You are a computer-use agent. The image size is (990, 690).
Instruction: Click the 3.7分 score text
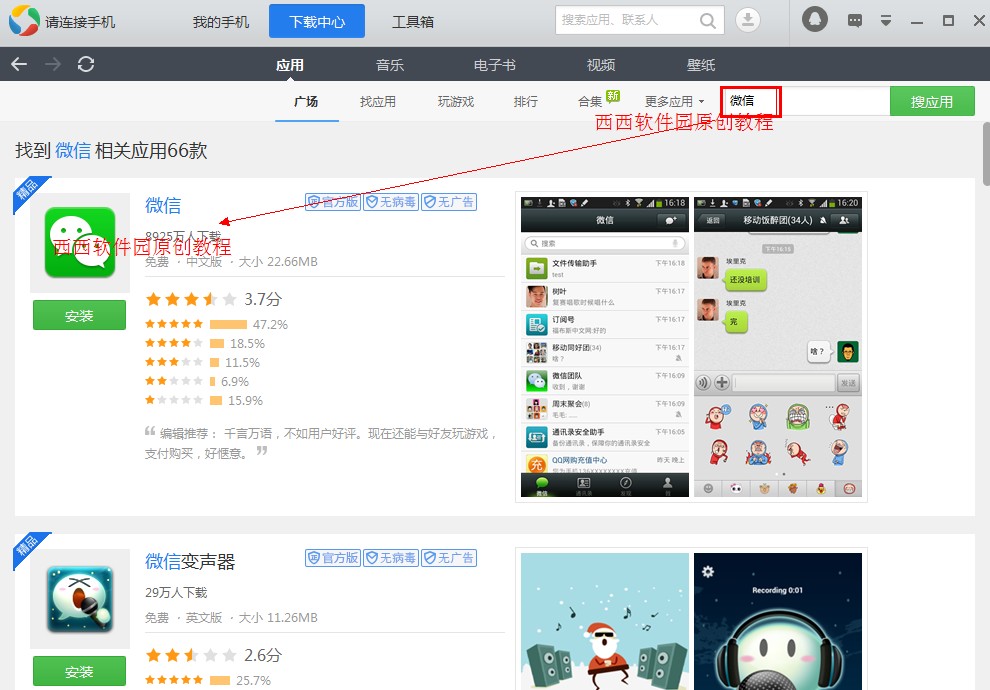point(263,299)
